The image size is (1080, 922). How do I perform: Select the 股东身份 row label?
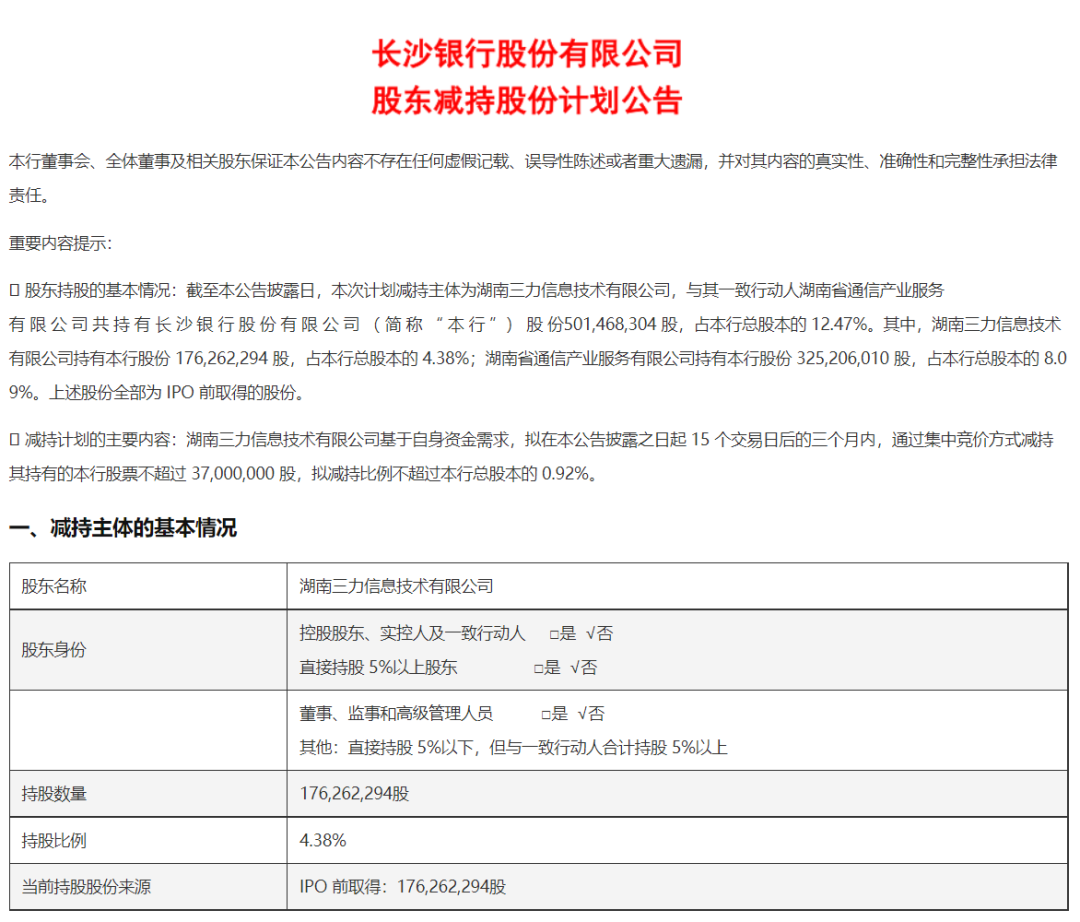point(54,650)
